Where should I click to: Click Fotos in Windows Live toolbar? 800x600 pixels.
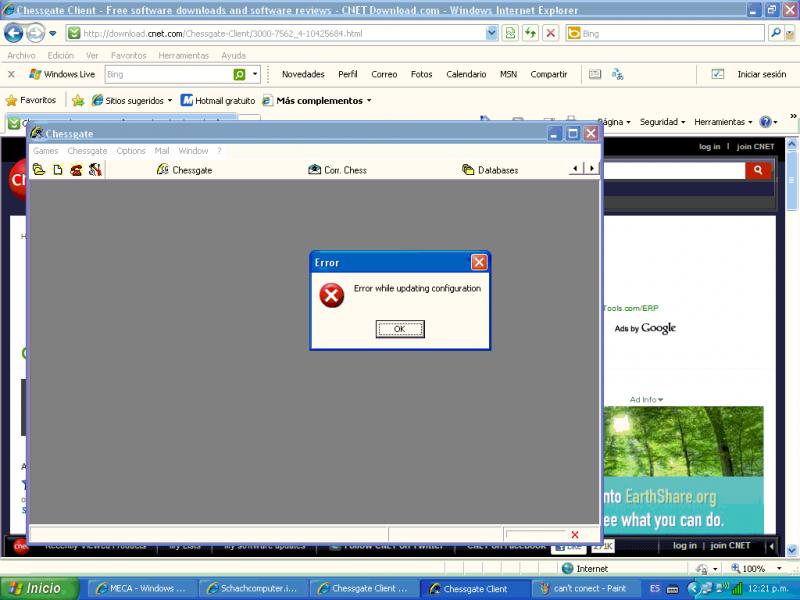(x=421, y=74)
